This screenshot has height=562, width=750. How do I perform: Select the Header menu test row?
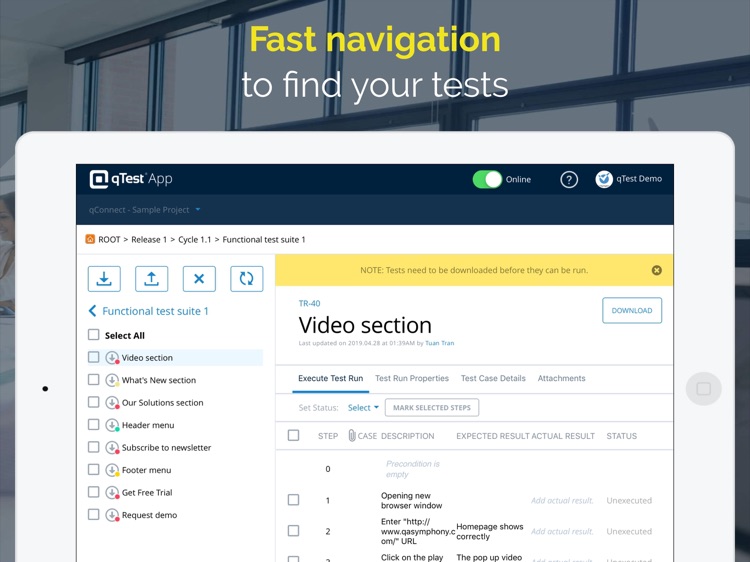coord(175,425)
